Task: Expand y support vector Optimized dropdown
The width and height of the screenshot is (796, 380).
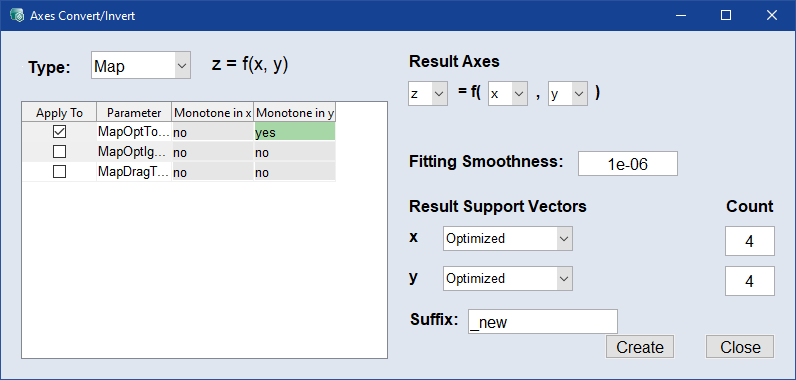Action: coord(508,279)
